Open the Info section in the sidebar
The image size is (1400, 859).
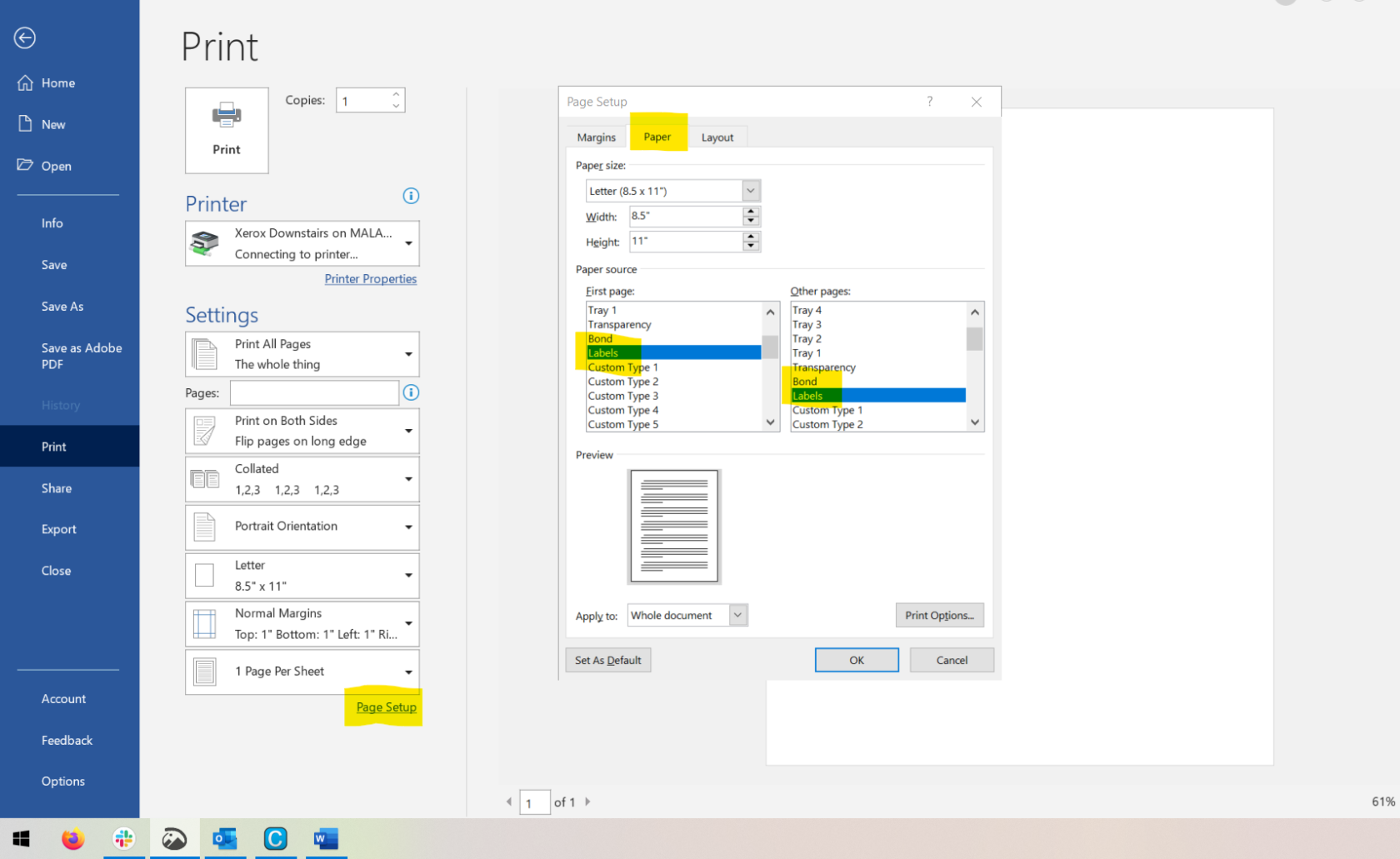click(x=52, y=223)
